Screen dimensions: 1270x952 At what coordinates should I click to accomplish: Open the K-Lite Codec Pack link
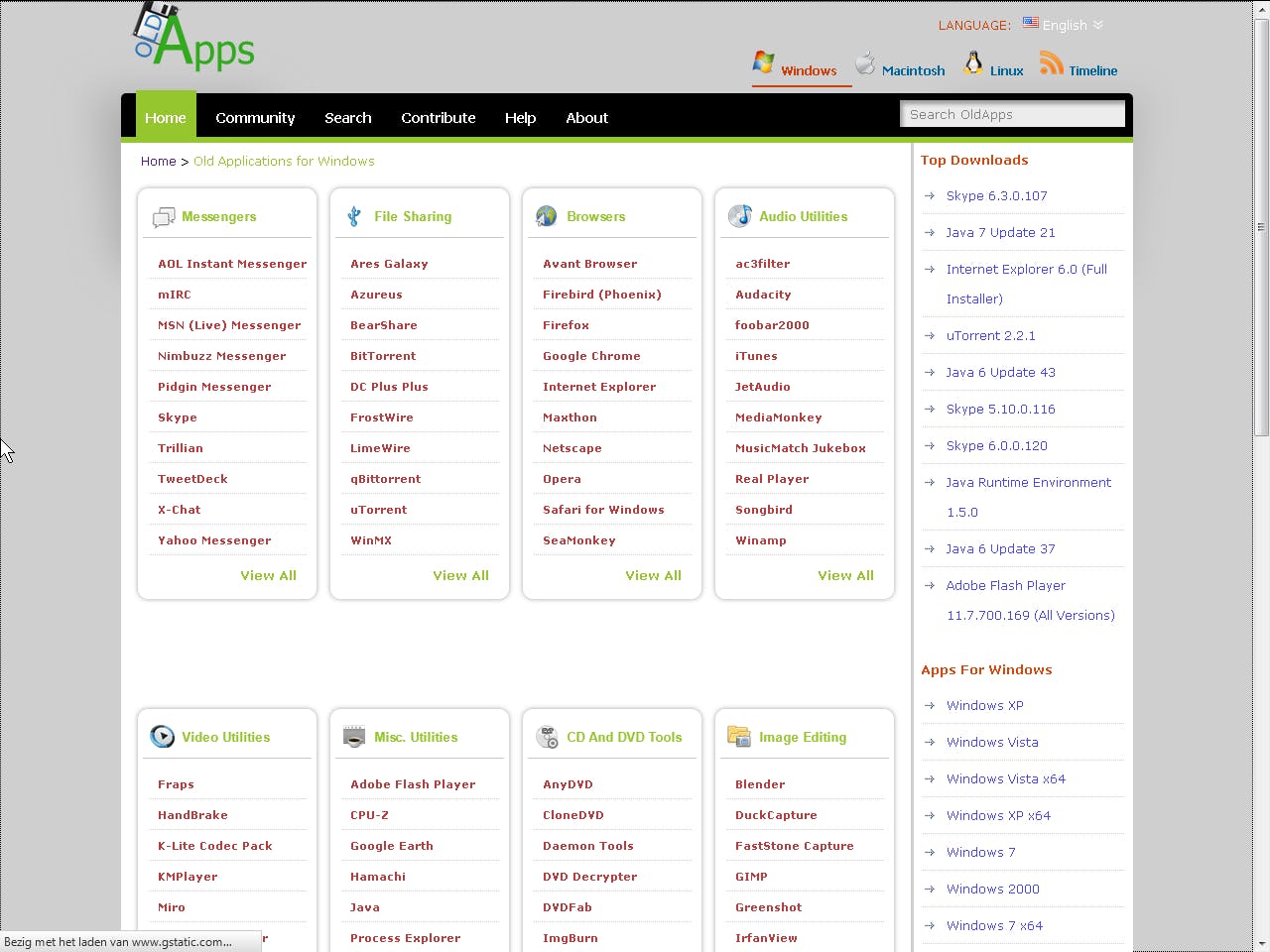(x=215, y=846)
